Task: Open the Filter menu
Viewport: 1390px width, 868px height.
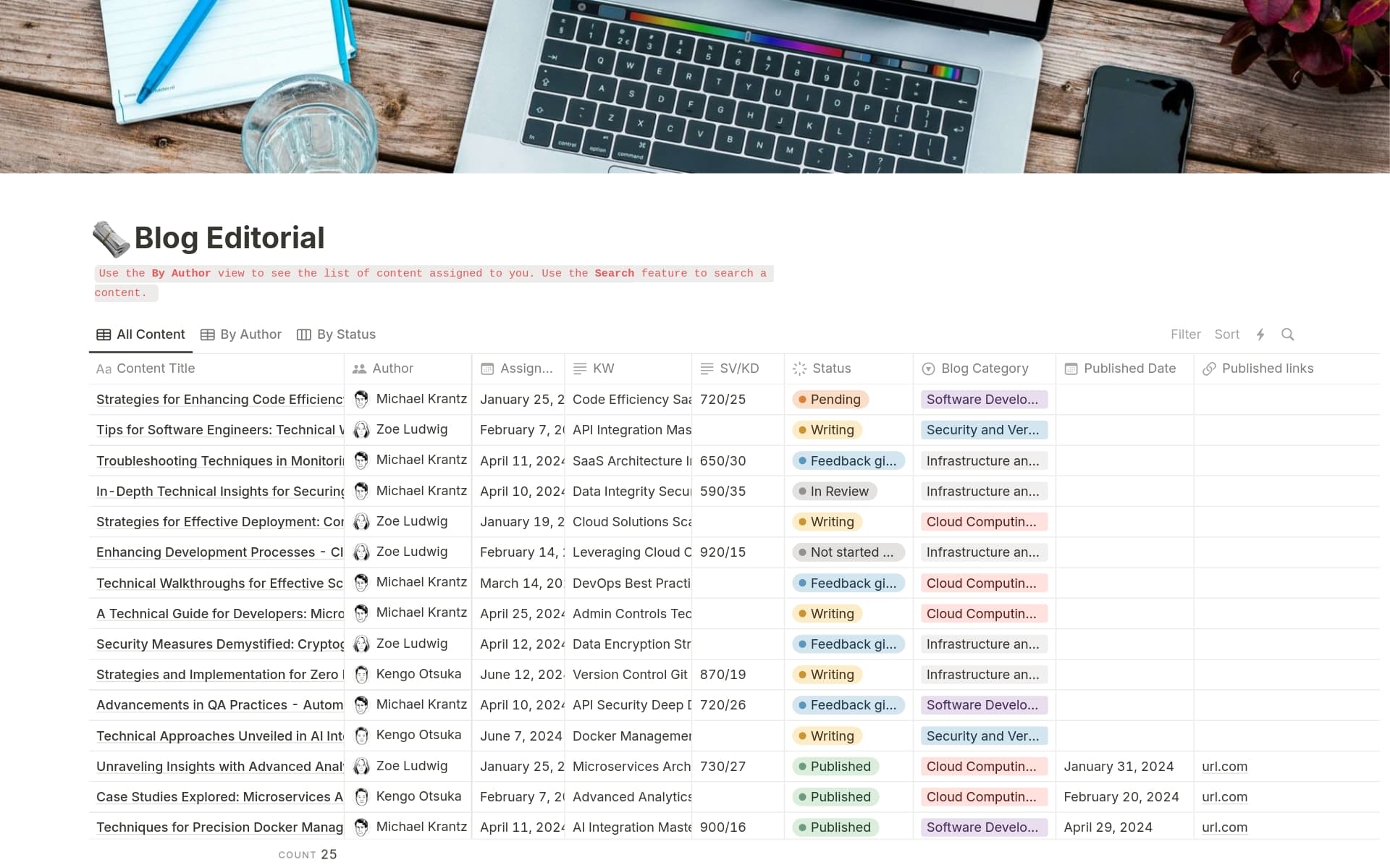Action: point(1186,334)
